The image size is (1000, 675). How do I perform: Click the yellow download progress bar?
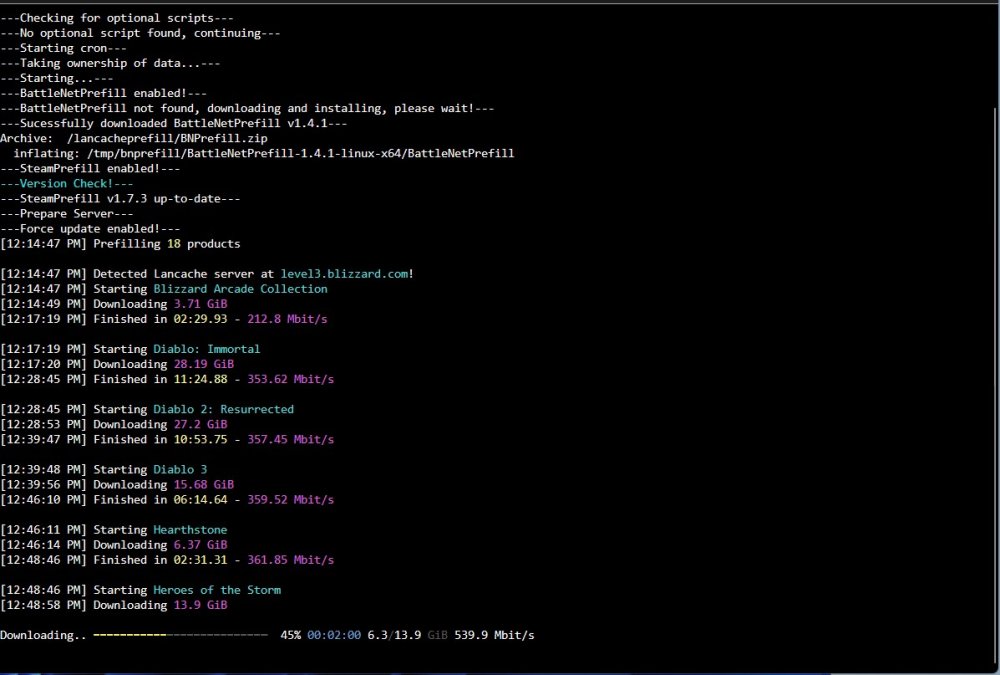point(180,635)
